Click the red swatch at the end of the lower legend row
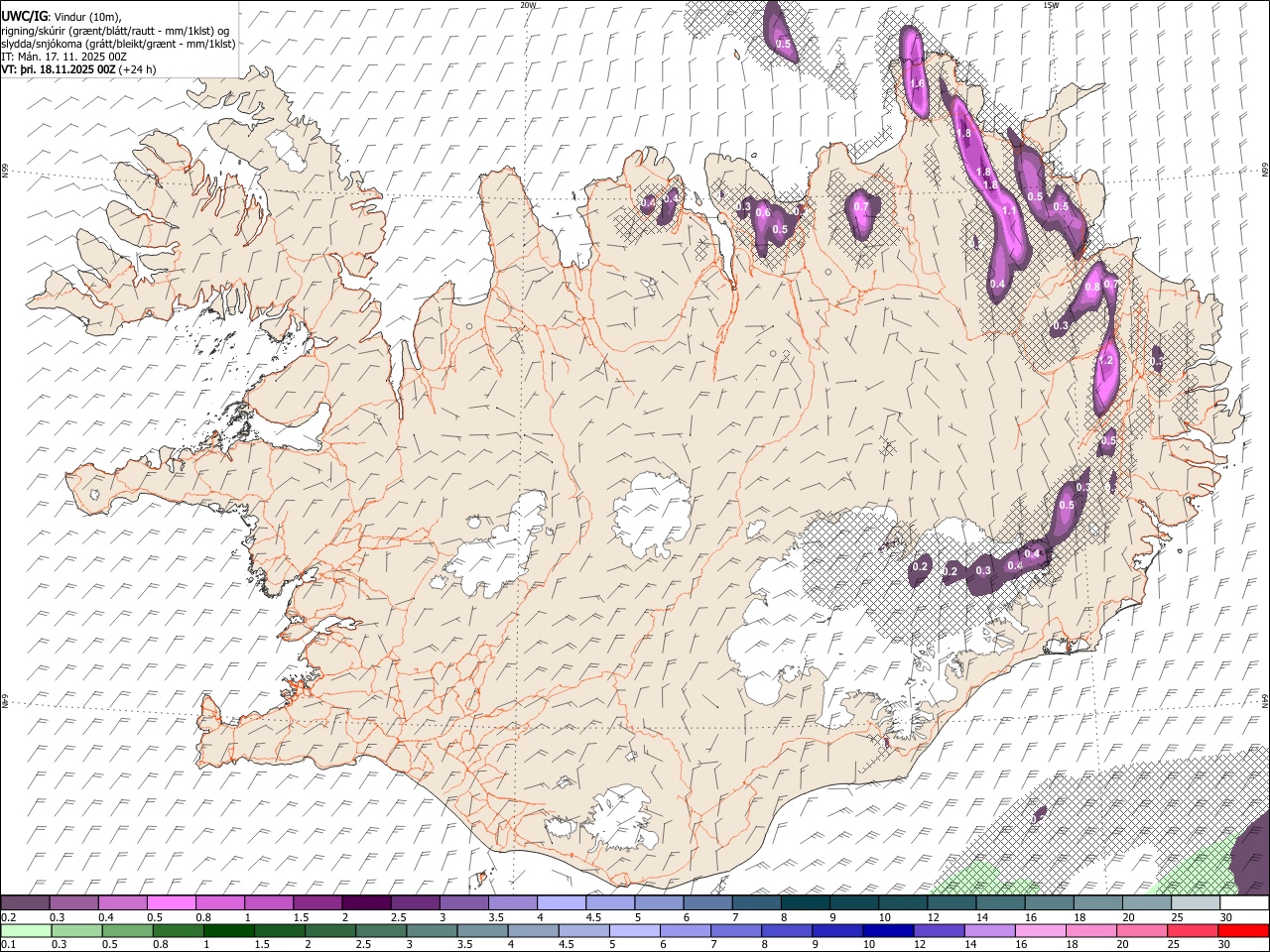The height and width of the screenshot is (952, 1270). coord(1244,930)
